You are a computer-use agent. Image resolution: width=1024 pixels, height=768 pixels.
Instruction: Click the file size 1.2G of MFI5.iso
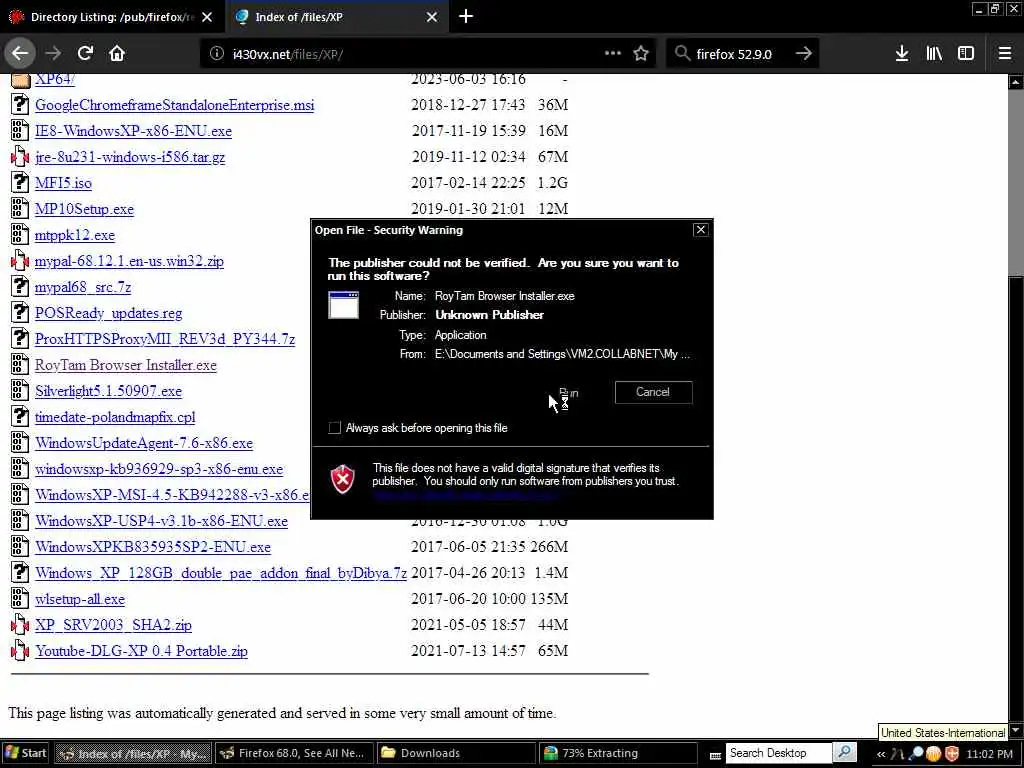click(552, 183)
